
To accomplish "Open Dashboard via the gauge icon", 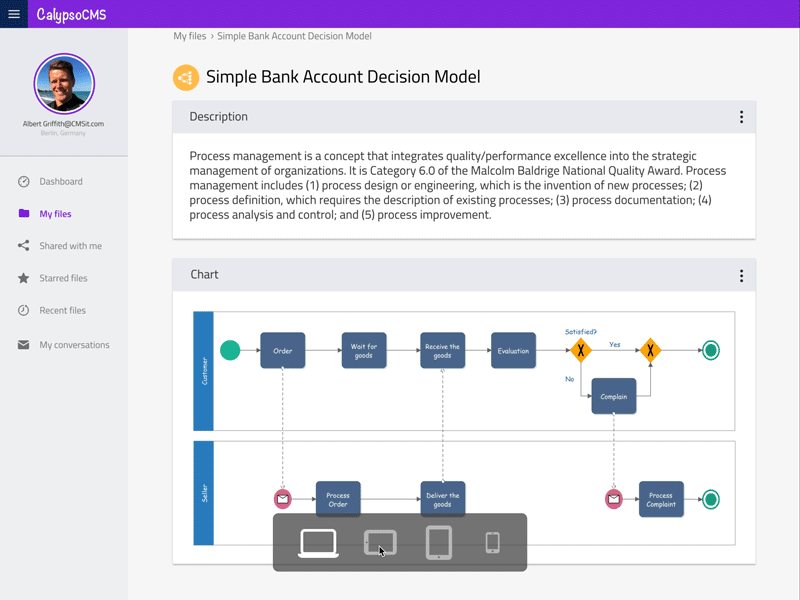I will tap(22, 181).
